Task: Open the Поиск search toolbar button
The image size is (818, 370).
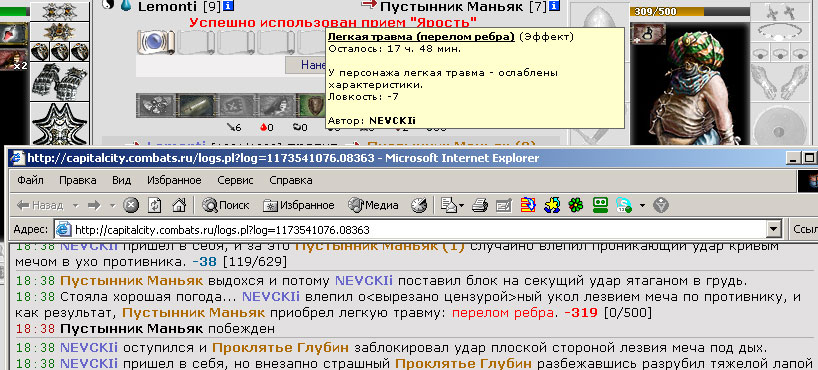Action: point(226,206)
